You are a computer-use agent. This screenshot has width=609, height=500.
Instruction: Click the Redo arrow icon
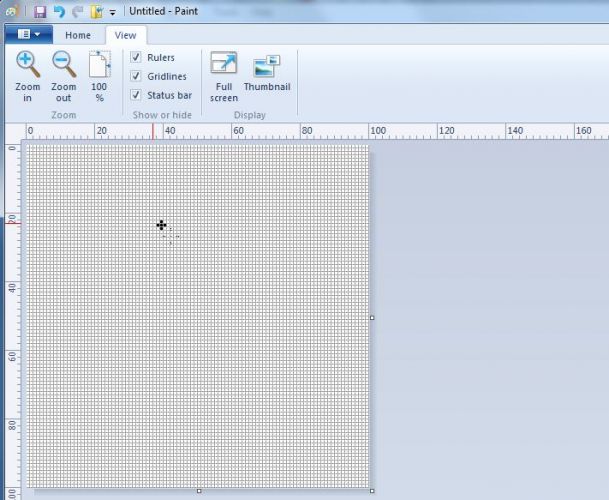tap(78, 12)
